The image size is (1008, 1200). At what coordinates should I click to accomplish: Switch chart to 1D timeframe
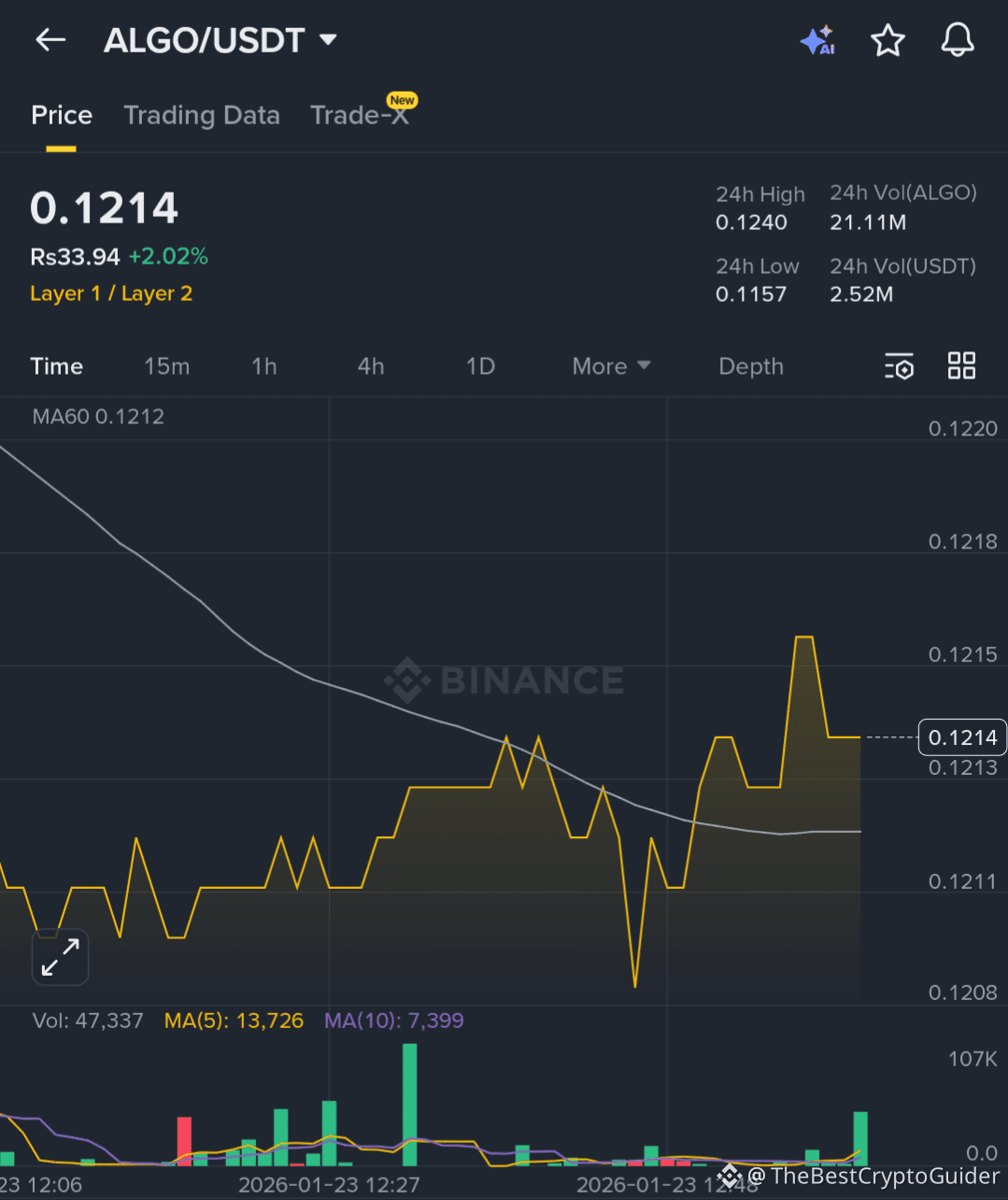[x=480, y=366]
